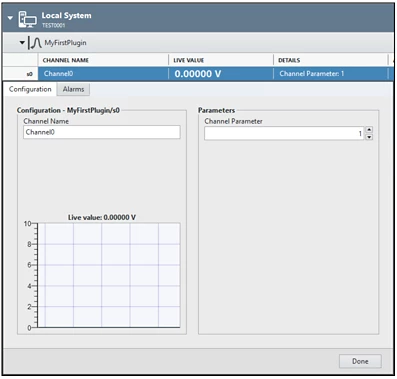Click the Local System title text
Screen dimensions: 397x379
coord(66,16)
